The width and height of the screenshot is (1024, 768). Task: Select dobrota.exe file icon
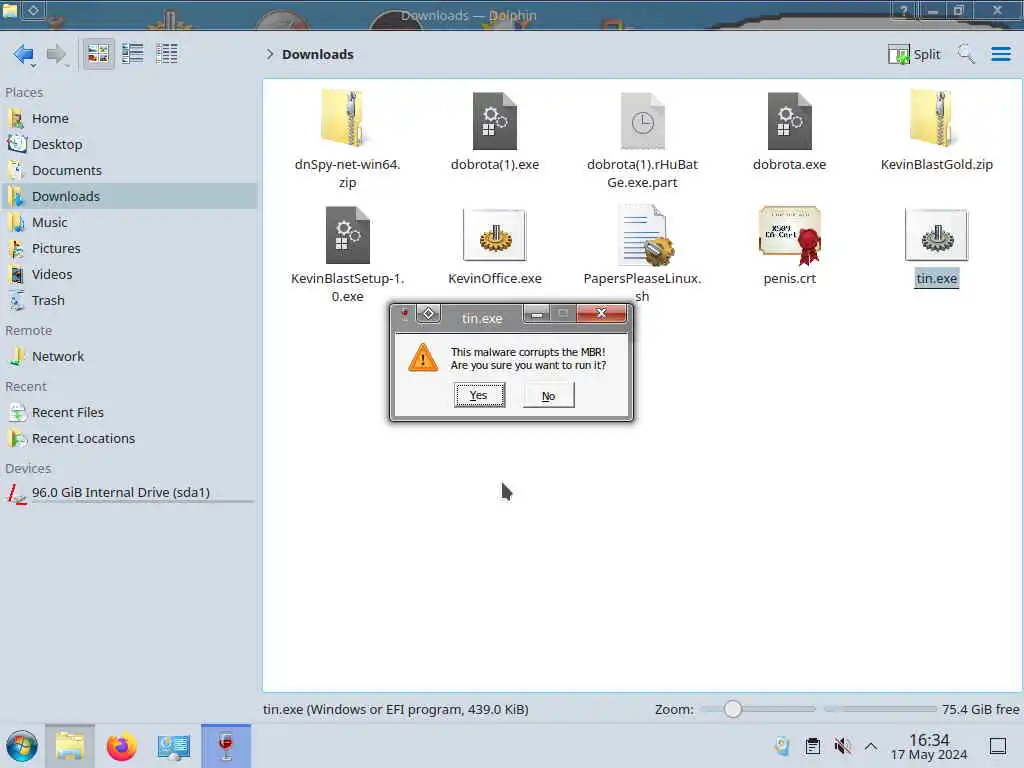tap(789, 120)
